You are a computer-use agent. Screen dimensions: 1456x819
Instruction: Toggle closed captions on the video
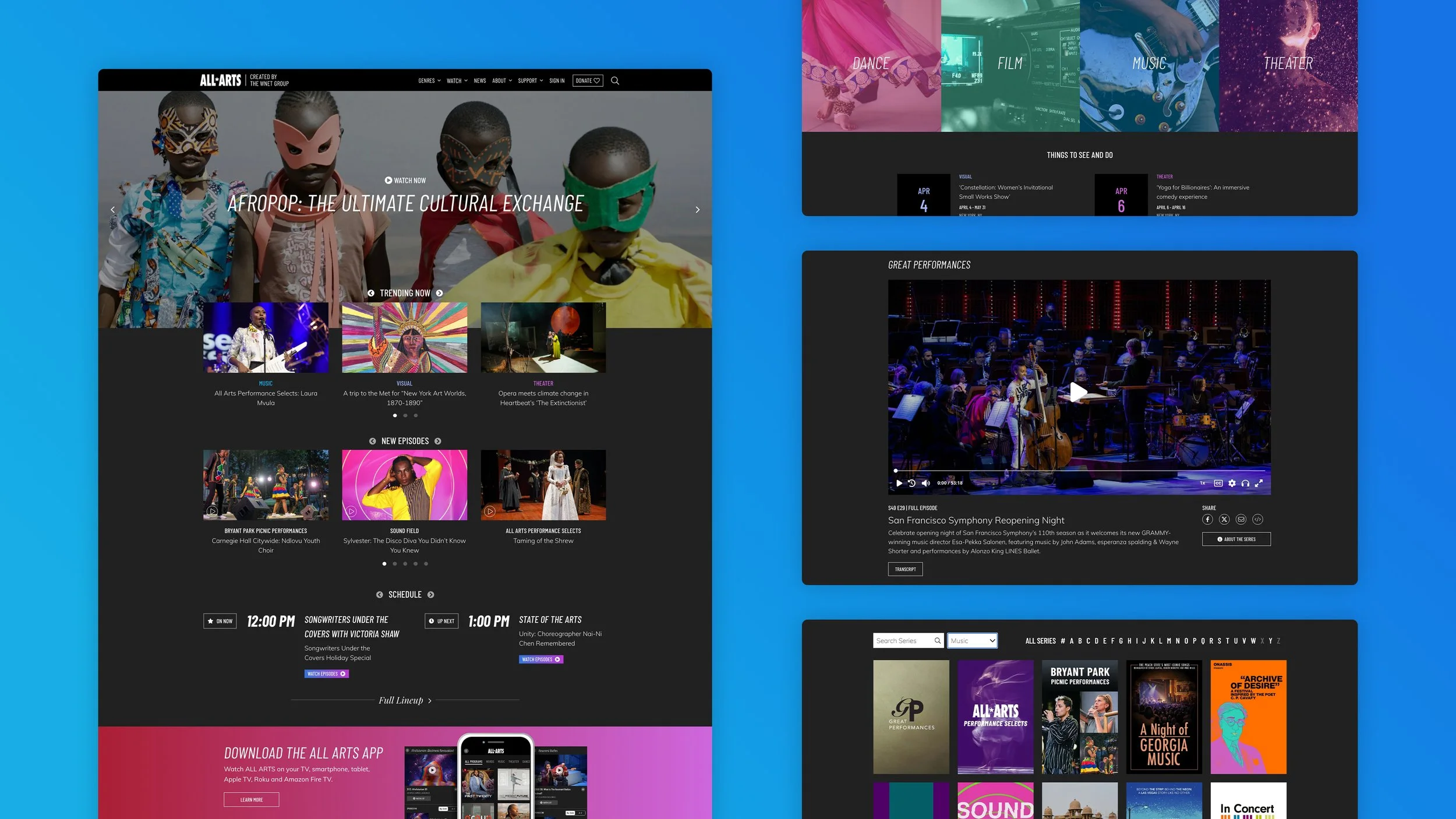(1218, 483)
